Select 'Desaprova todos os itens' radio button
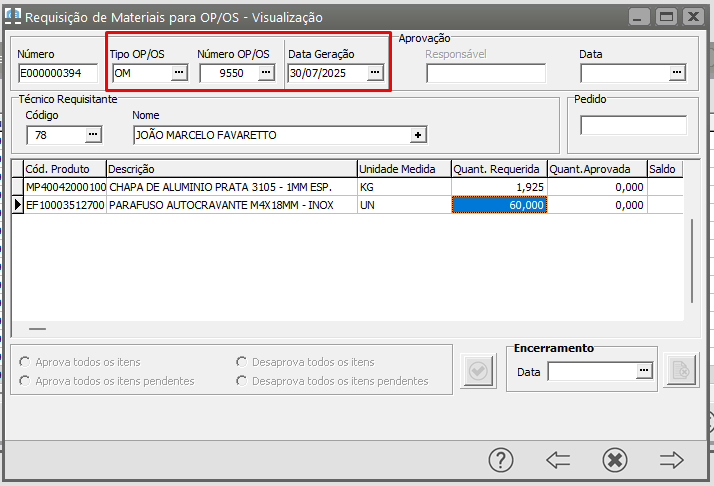The height and width of the screenshot is (486, 714). pos(242,362)
